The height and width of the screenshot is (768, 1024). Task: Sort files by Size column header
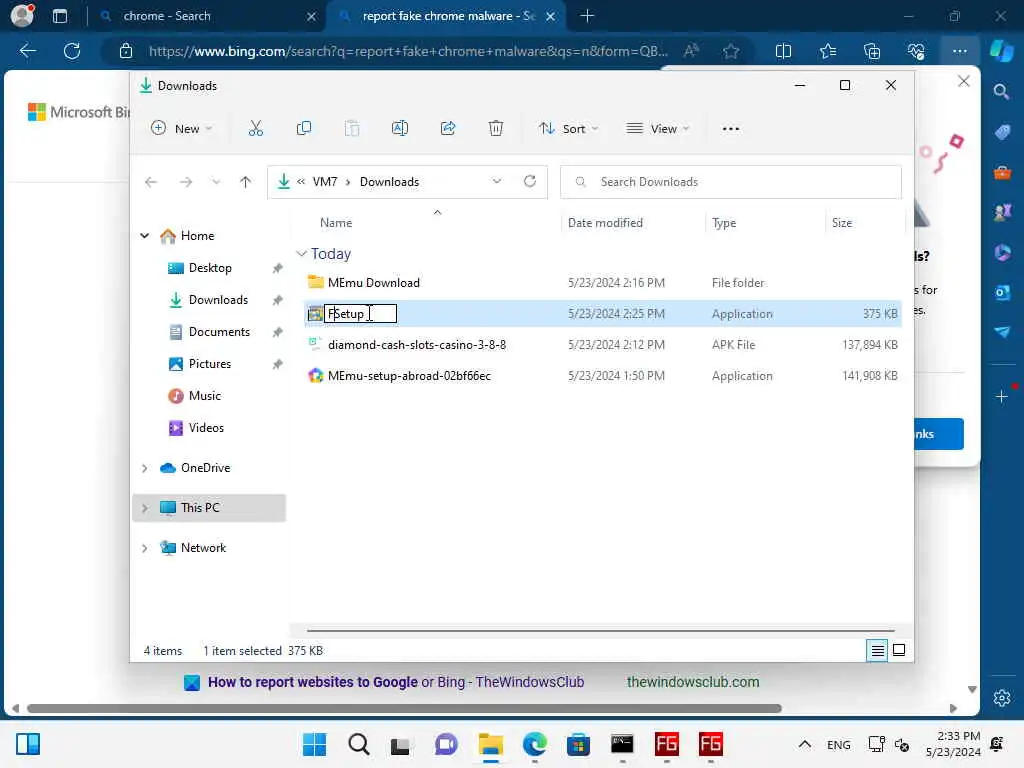pos(842,223)
